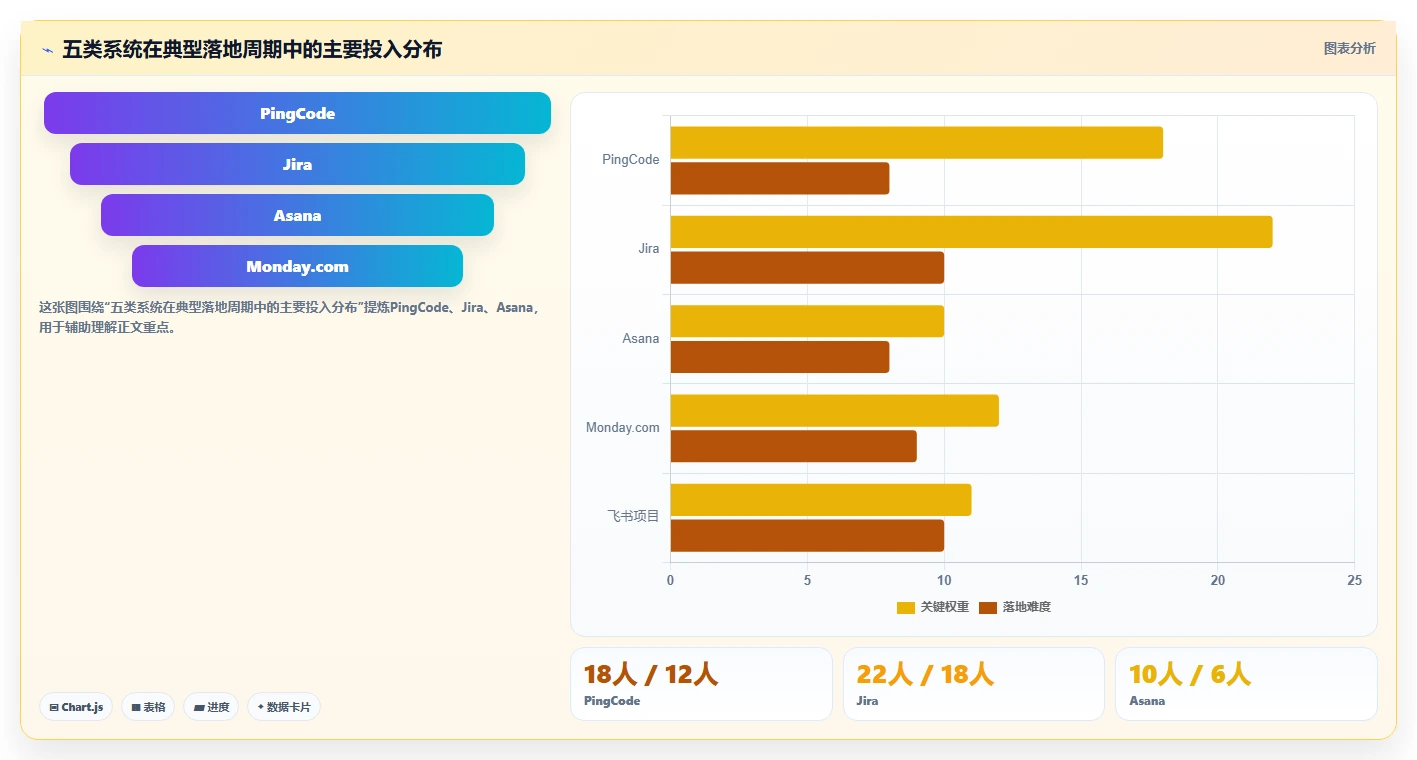Select the PingCode funnel bar

point(297,113)
